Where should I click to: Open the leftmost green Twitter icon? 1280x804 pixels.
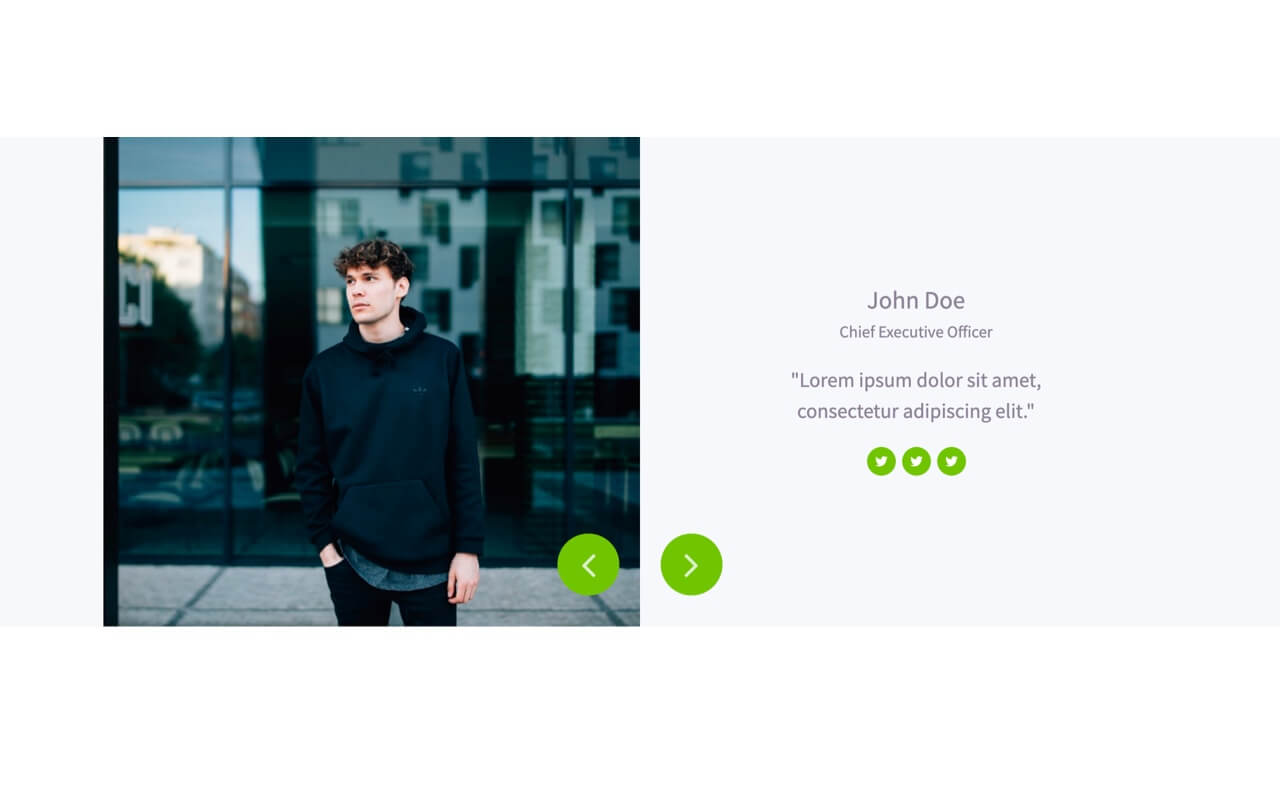pyautogui.click(x=881, y=461)
